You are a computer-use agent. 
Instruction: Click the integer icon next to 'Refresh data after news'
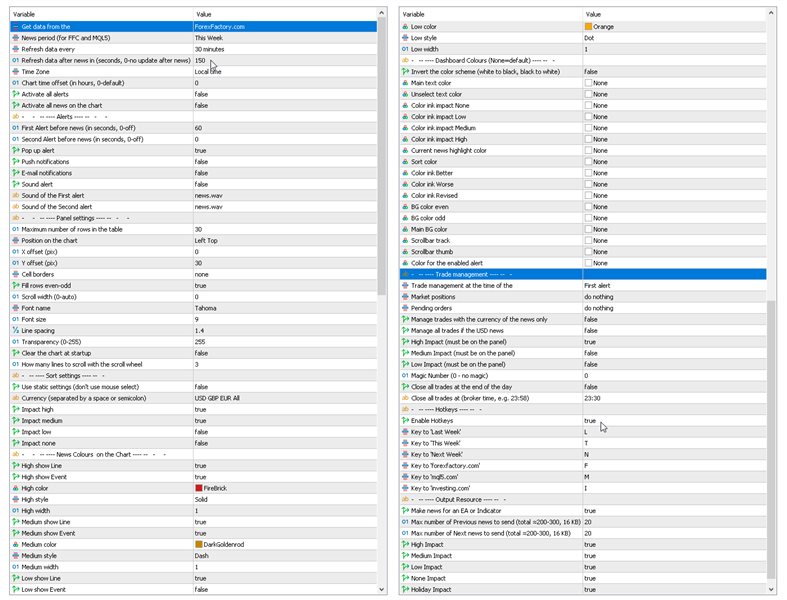16,60
